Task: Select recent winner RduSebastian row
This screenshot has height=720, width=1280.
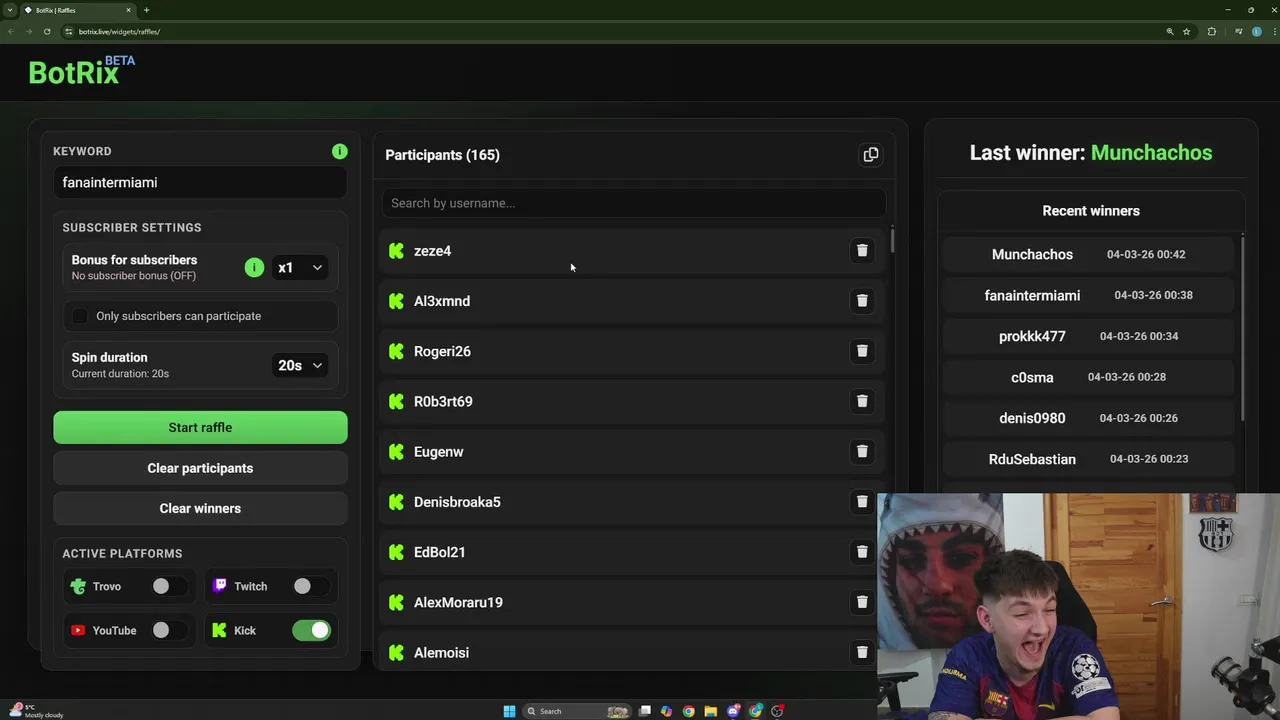Action: pyautogui.click(x=1089, y=459)
